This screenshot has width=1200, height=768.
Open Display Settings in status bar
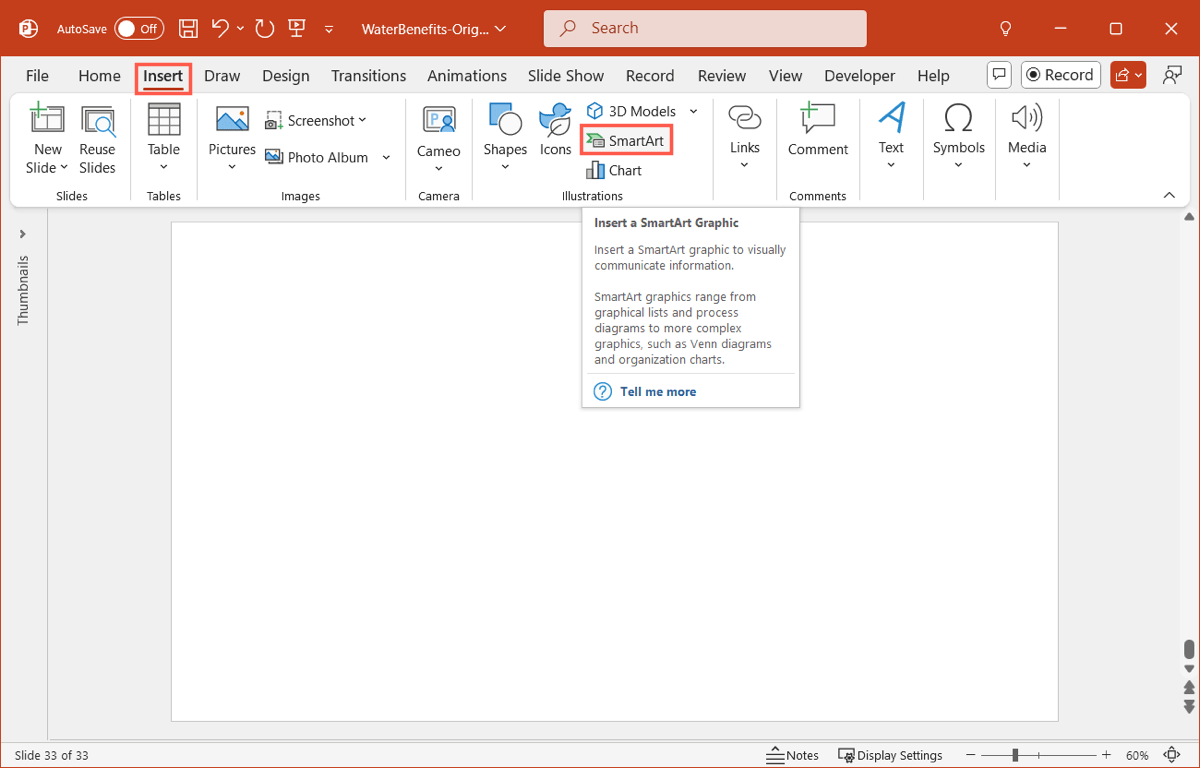[890, 755]
